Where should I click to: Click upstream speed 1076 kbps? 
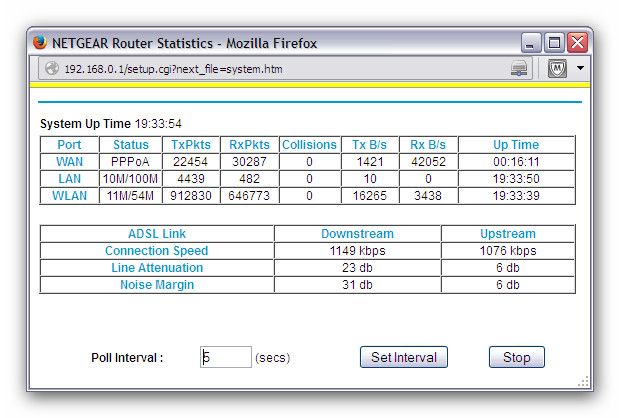(x=508, y=251)
